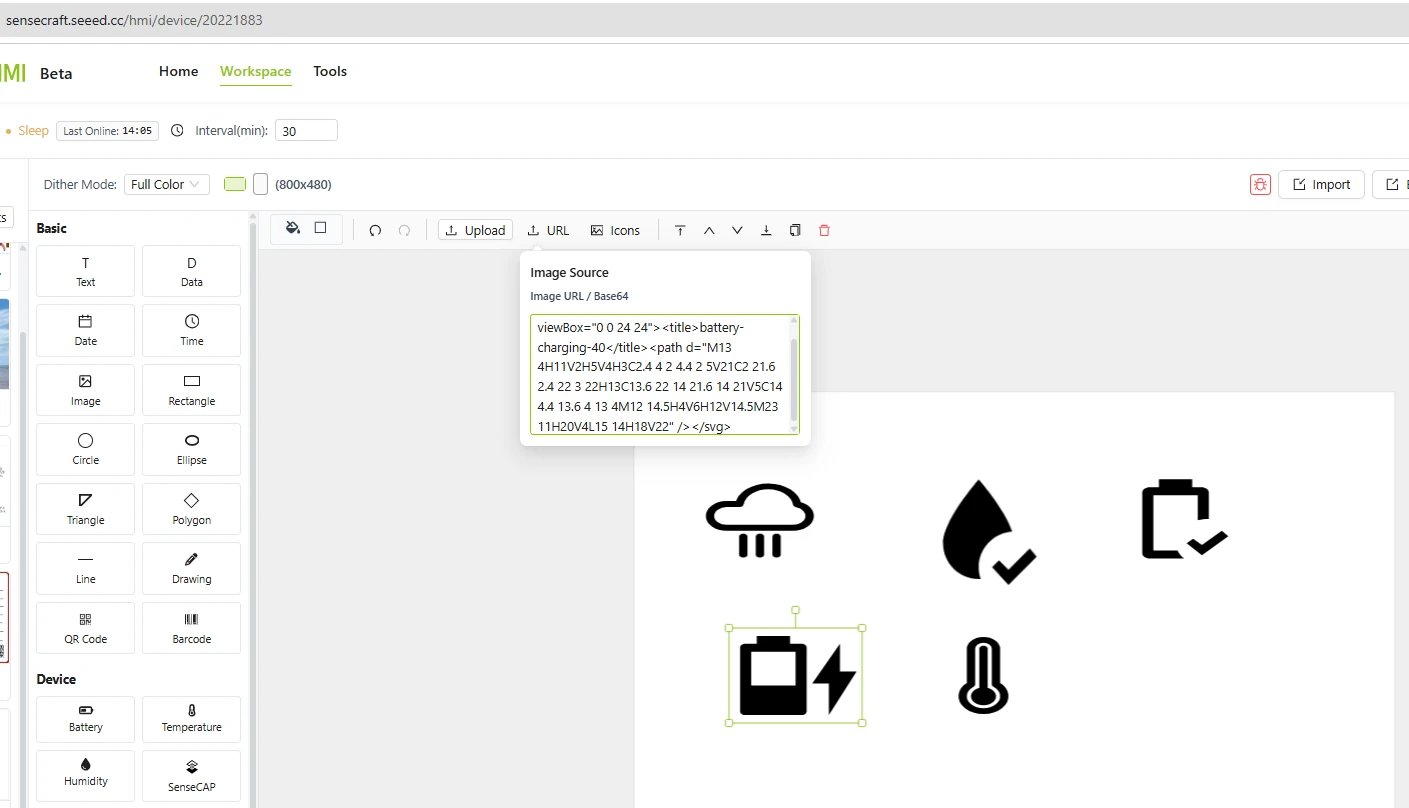Click the duplicate copy icon
Screen dimensions: 1409x808
(795, 230)
